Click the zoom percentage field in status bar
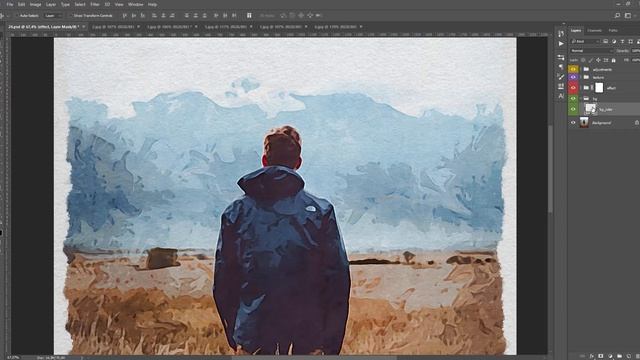Viewport: 640px width, 360px height. [x=13, y=358]
